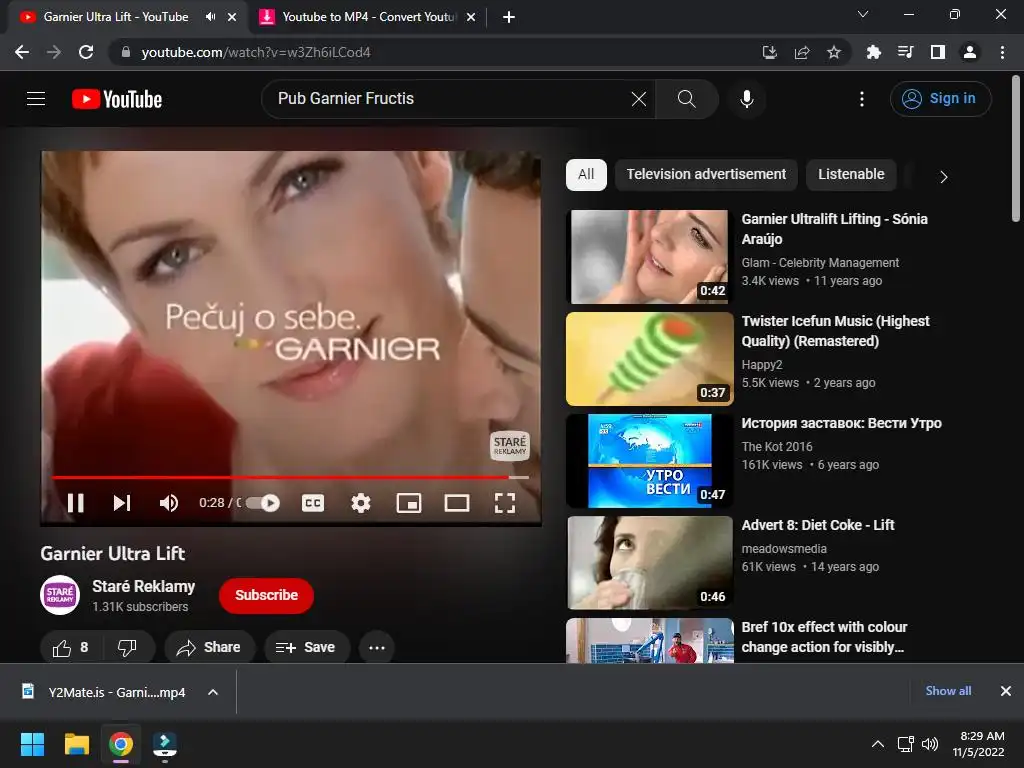The width and height of the screenshot is (1024, 768).
Task: Search with voice microphone
Action: coord(746,99)
